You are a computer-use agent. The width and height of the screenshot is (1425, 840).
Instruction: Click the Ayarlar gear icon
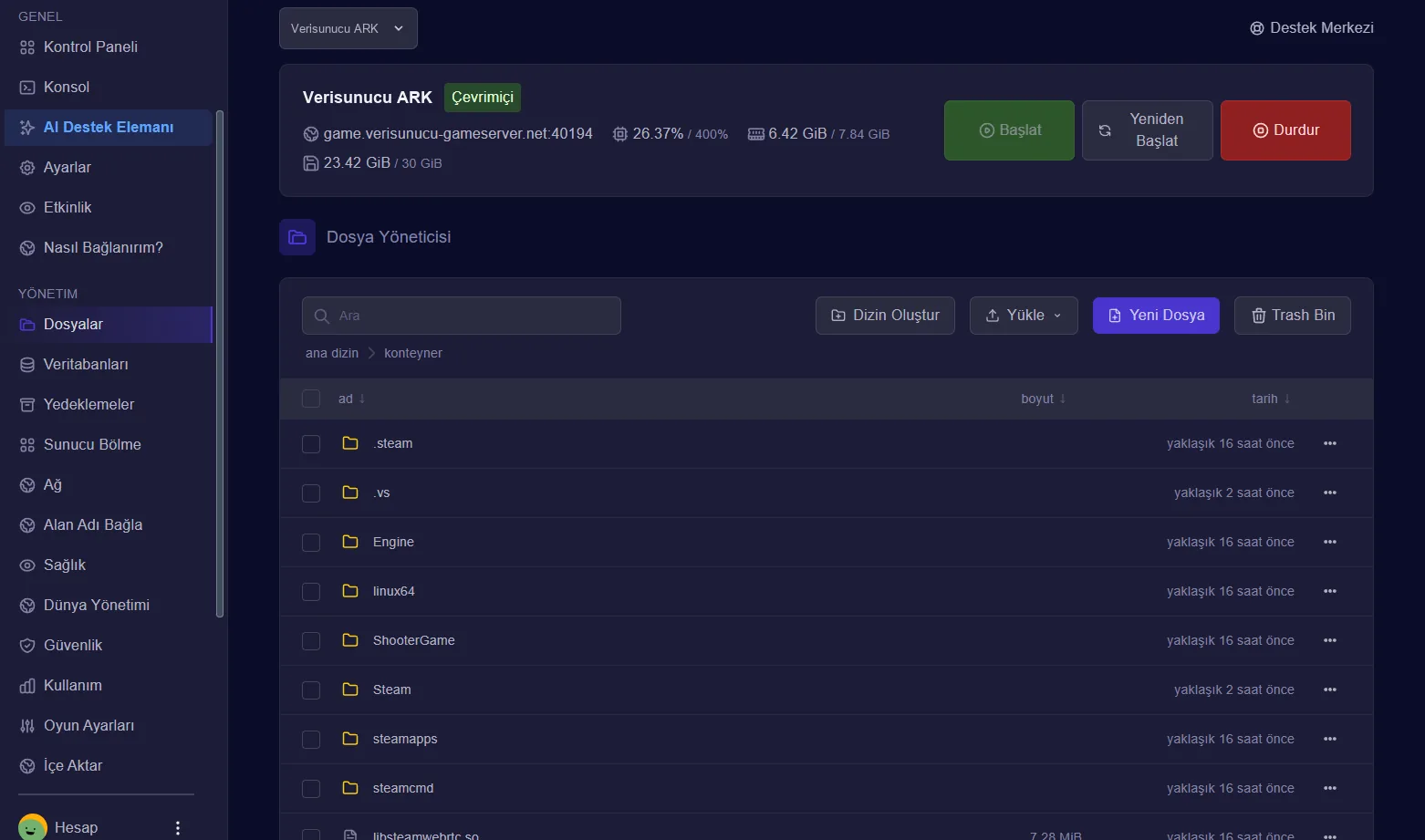(x=27, y=168)
